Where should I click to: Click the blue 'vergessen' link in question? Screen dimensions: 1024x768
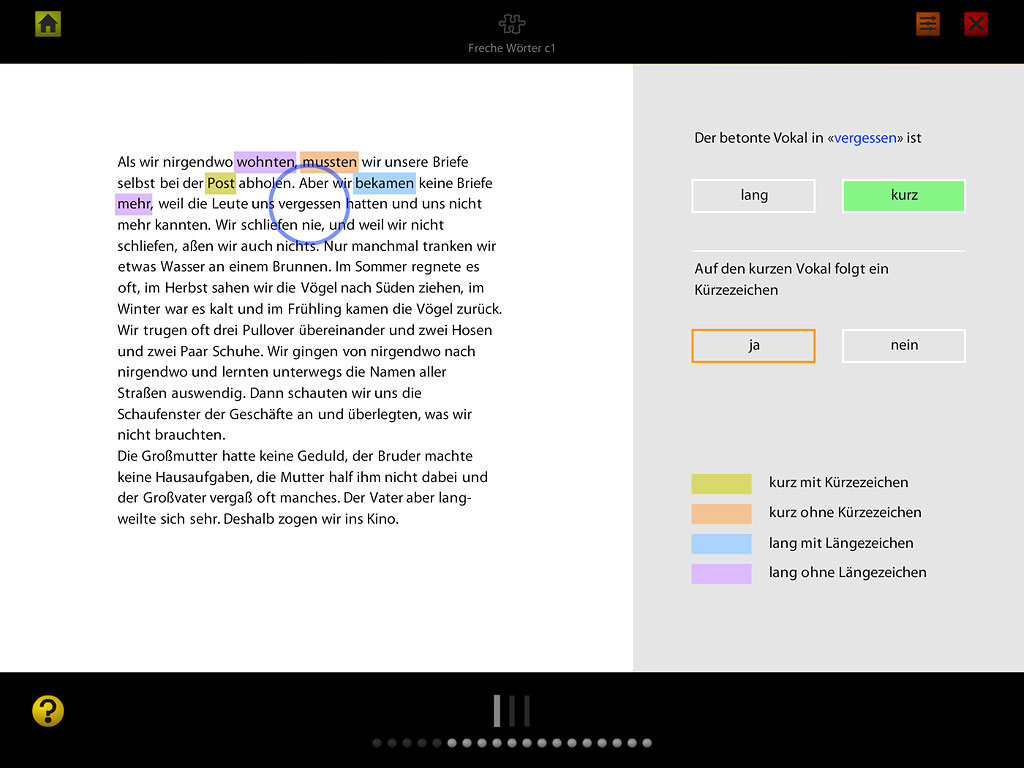[x=868, y=138]
